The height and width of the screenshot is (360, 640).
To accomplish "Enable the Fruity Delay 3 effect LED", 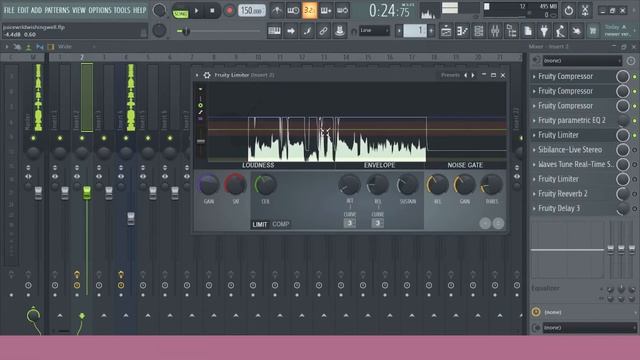I will pyautogui.click(x=635, y=209).
